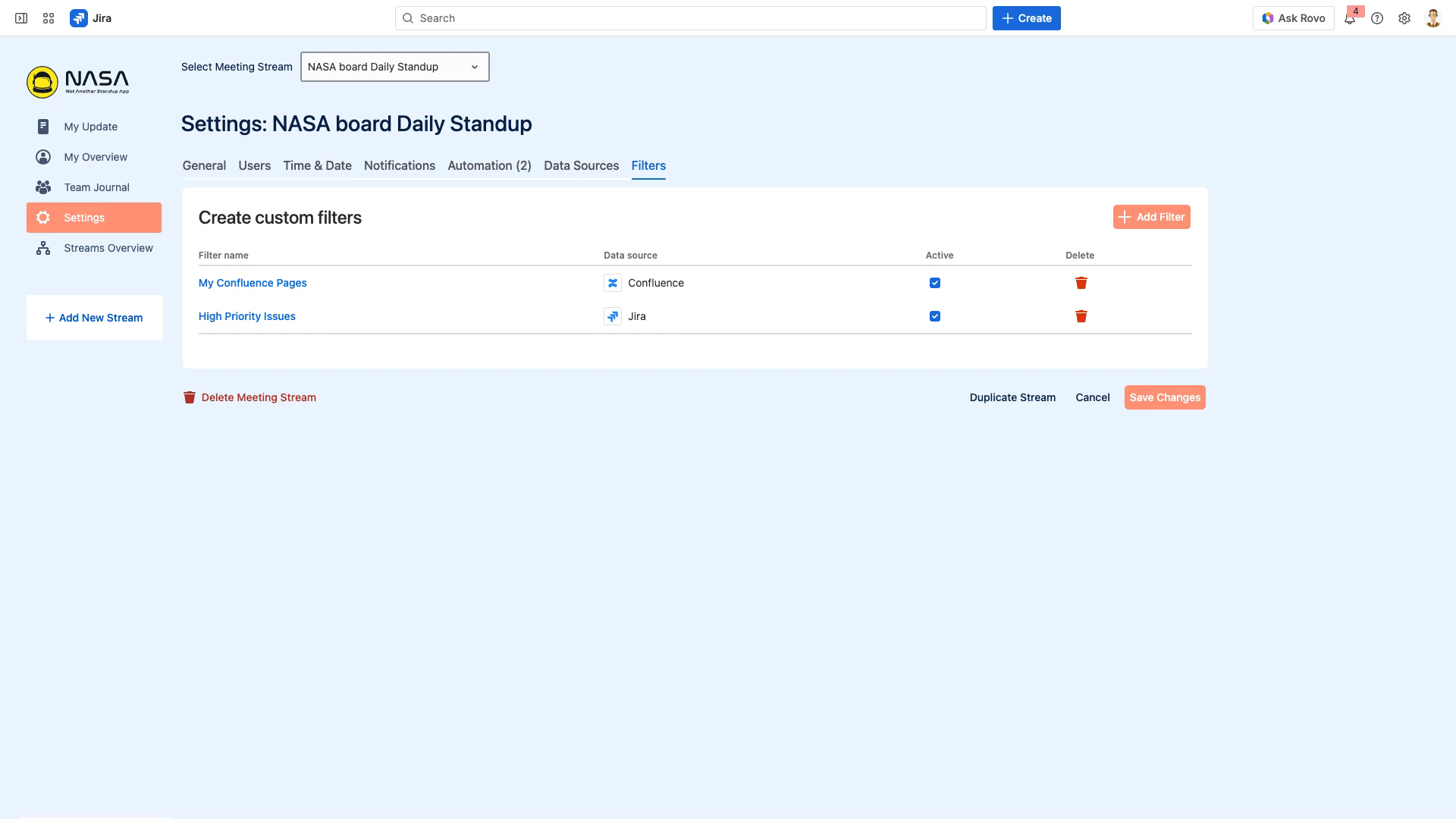Open the High Priority Issues filter

[x=246, y=316]
